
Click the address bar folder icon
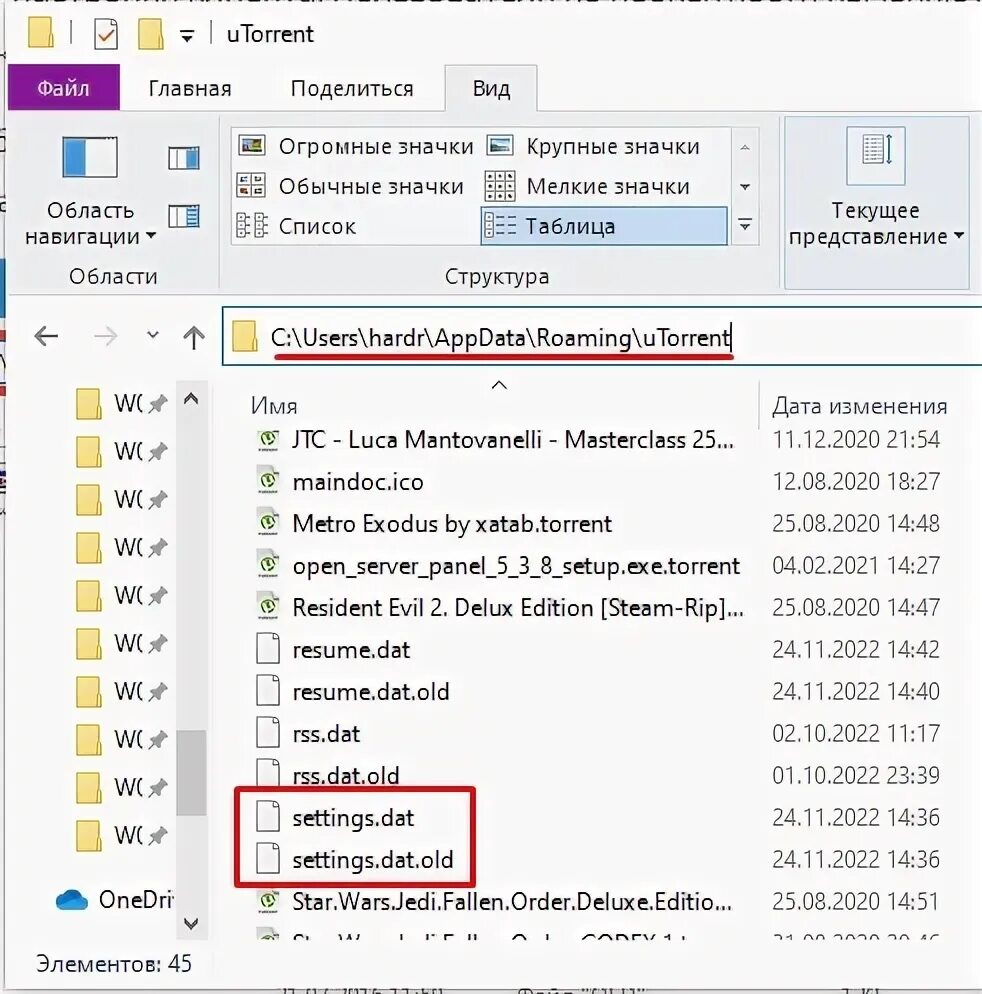pyautogui.click(x=245, y=336)
